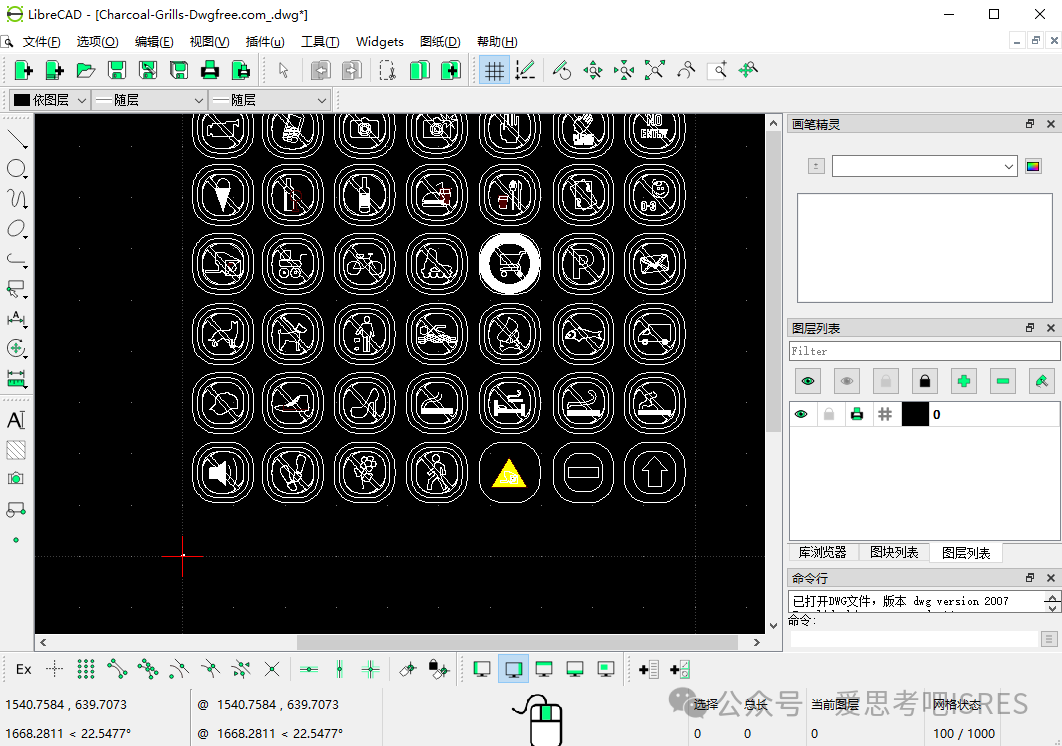
Task: Click the Zoom Auto icon with four arrows
Action: 654,70
